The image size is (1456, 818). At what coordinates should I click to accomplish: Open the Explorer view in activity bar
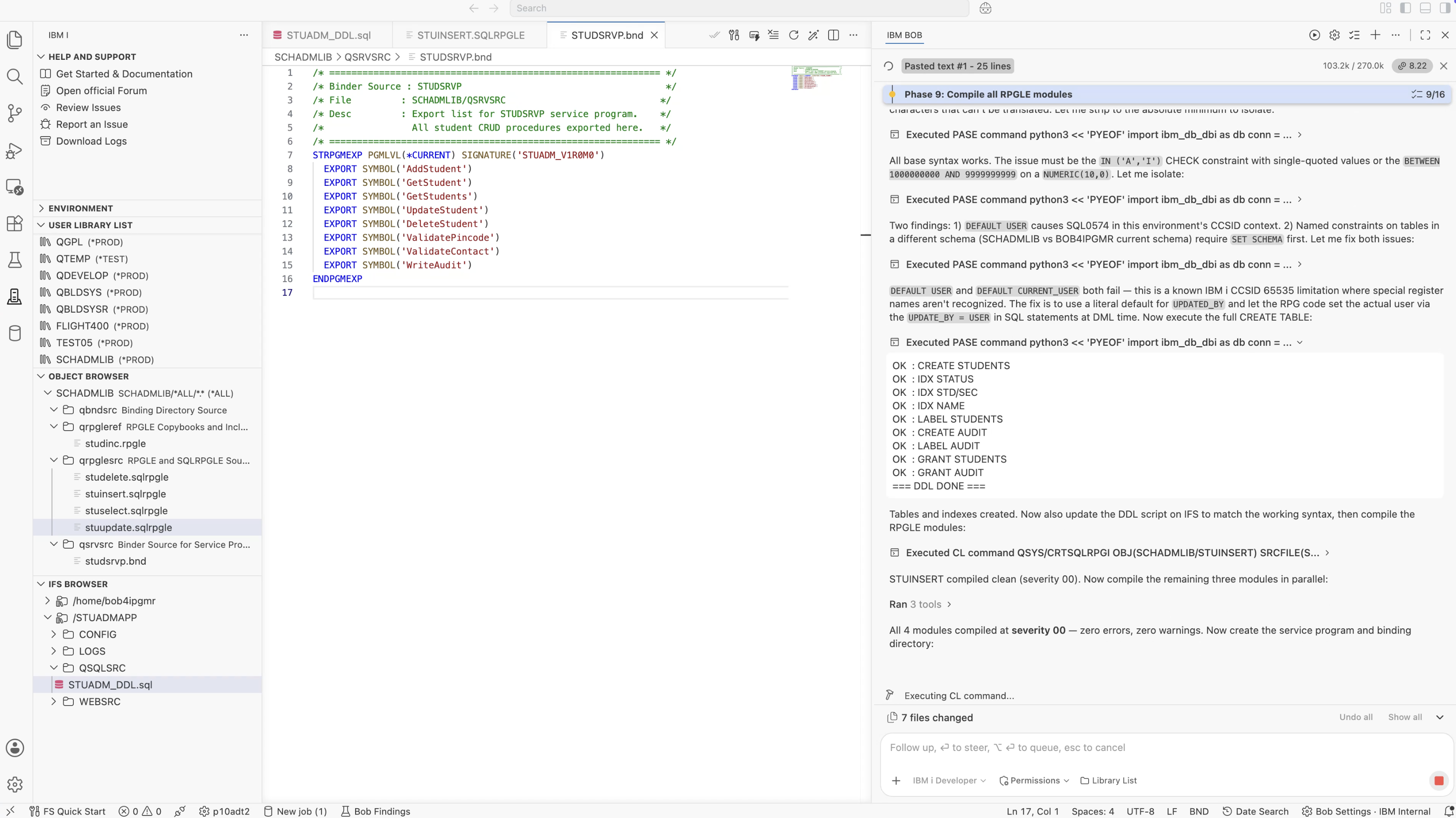pos(15,39)
